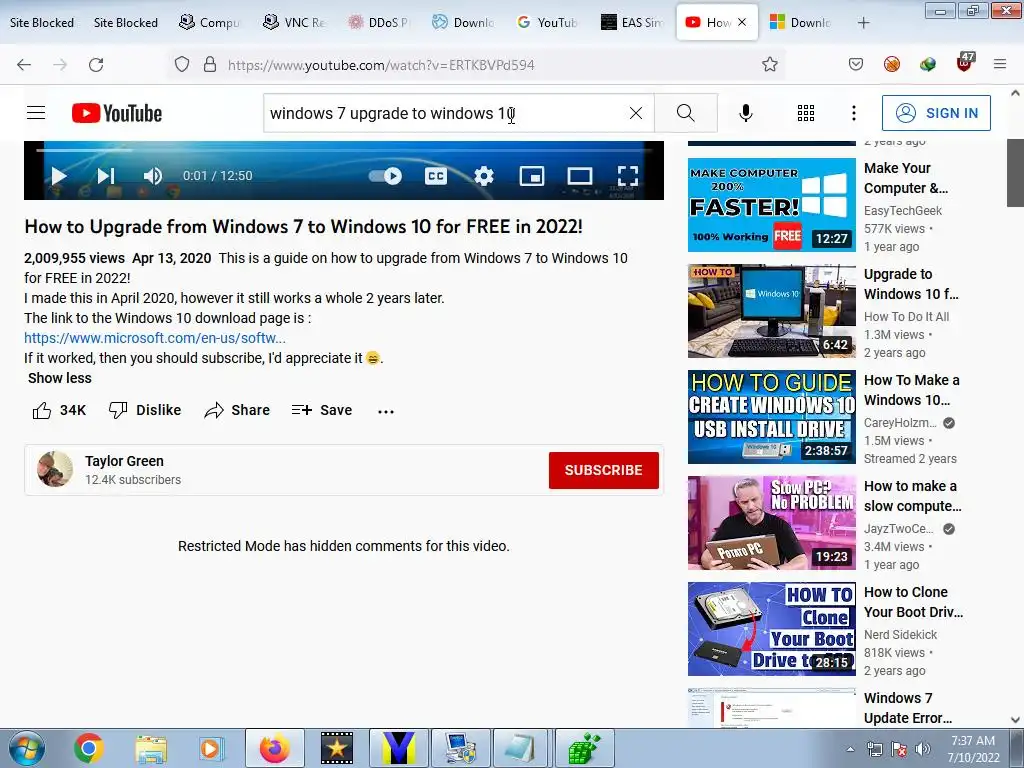Open Upgrade to Windows 10 video thumbnail
The height and width of the screenshot is (768, 1024).
coord(771,311)
